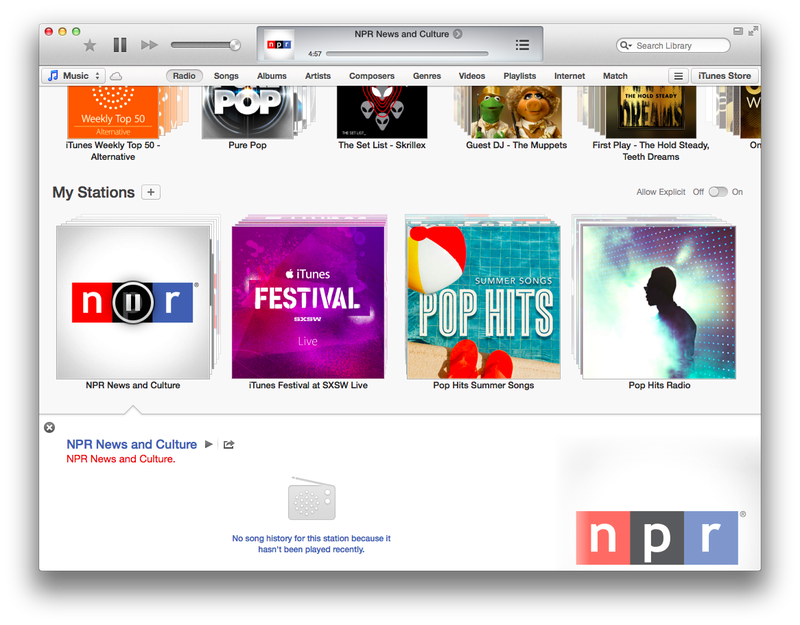Share the station using the share icon
The height and width of the screenshot is (625, 800).
click(229, 444)
